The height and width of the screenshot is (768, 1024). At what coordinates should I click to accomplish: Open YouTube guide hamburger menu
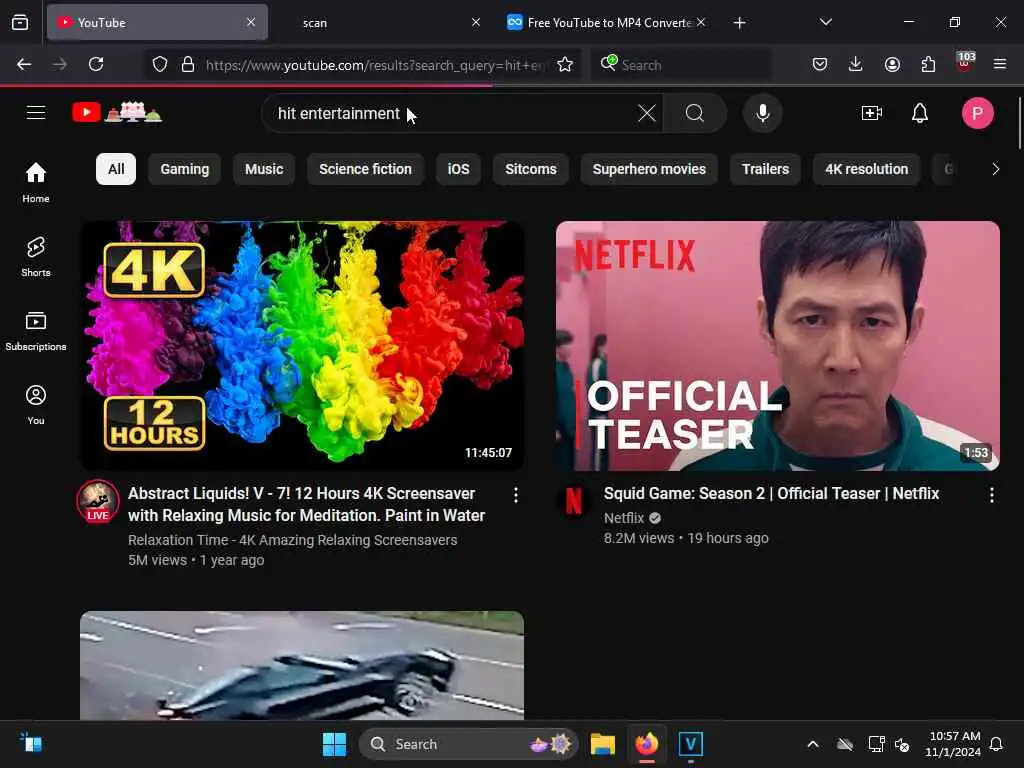[36, 113]
